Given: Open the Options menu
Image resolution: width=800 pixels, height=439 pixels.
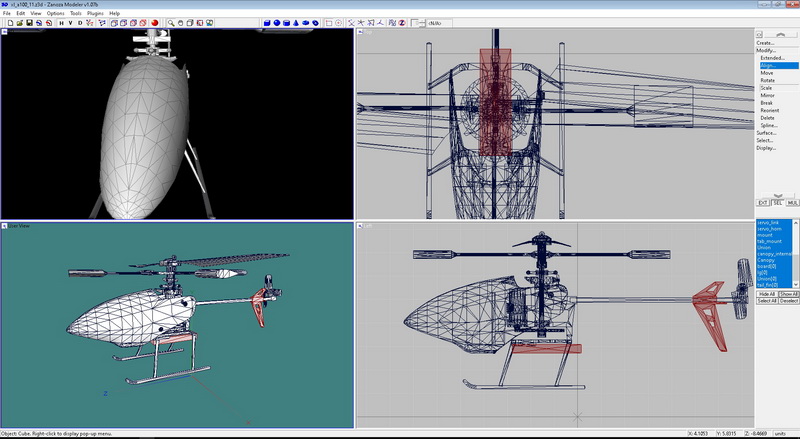Looking at the screenshot, I should pos(55,13).
